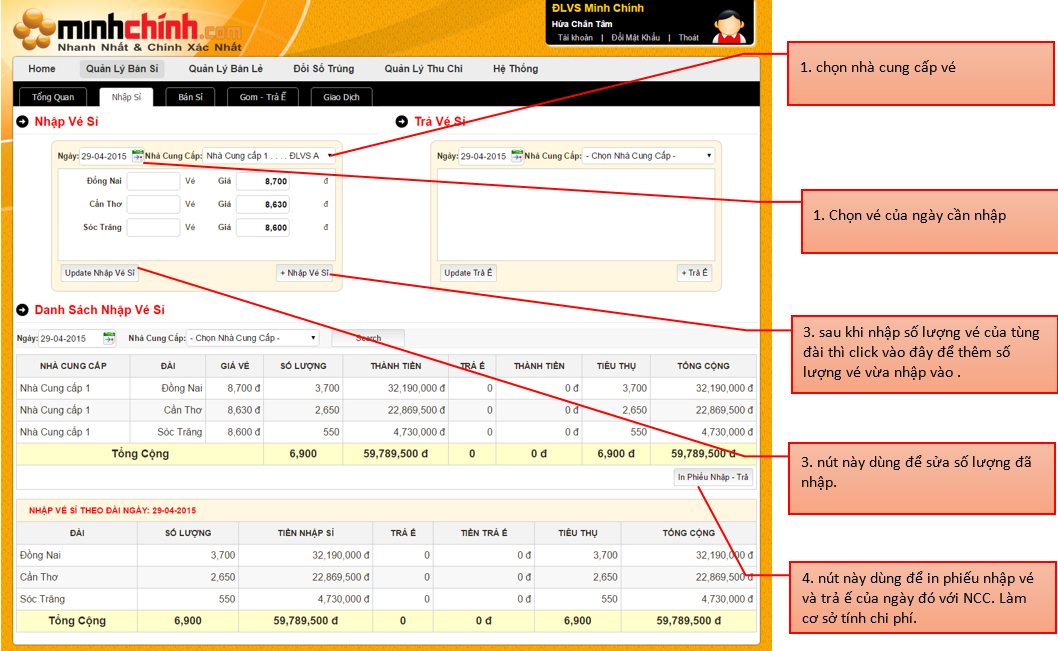Click the Thoát logout link
This screenshot has height=651, width=1058.
pos(688,38)
